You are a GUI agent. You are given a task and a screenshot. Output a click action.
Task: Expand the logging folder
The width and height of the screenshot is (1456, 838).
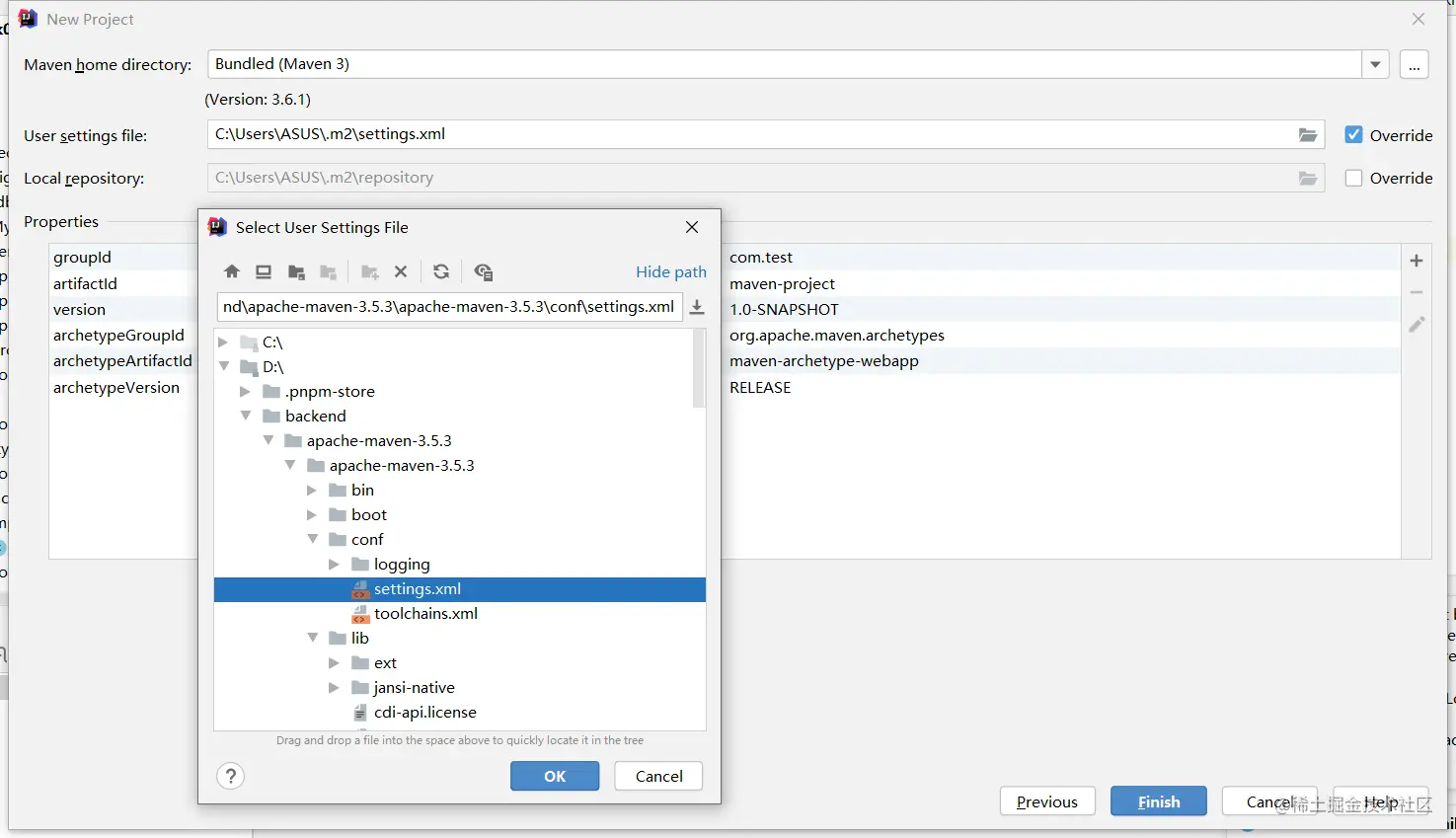click(x=334, y=565)
